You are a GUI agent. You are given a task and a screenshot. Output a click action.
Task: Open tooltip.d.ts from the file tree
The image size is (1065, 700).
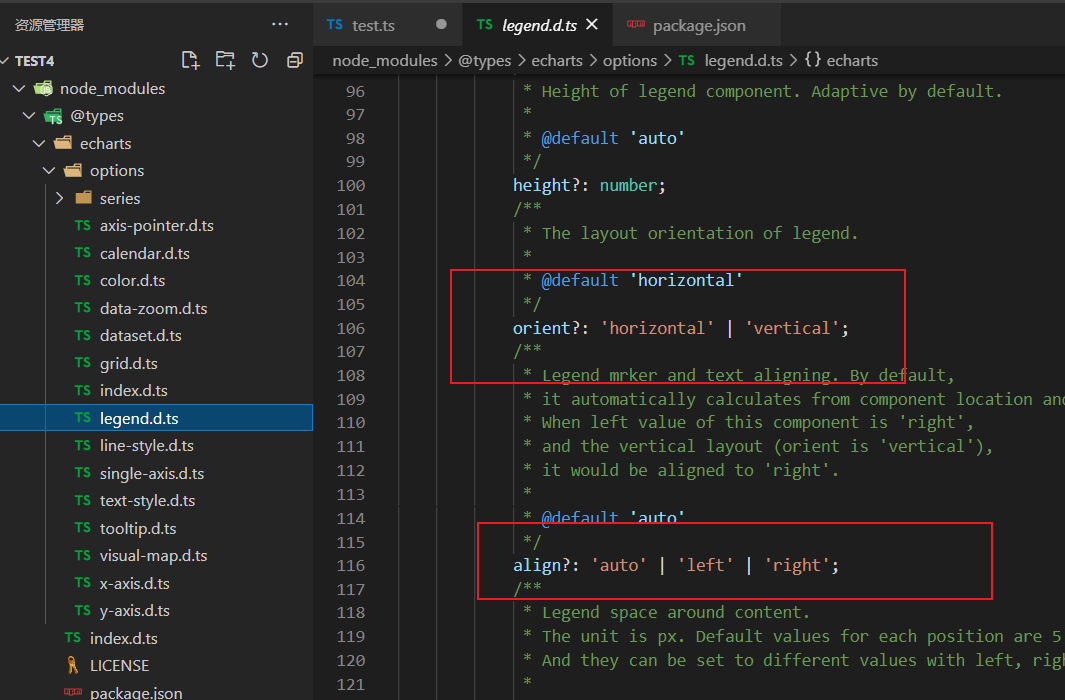(138, 528)
